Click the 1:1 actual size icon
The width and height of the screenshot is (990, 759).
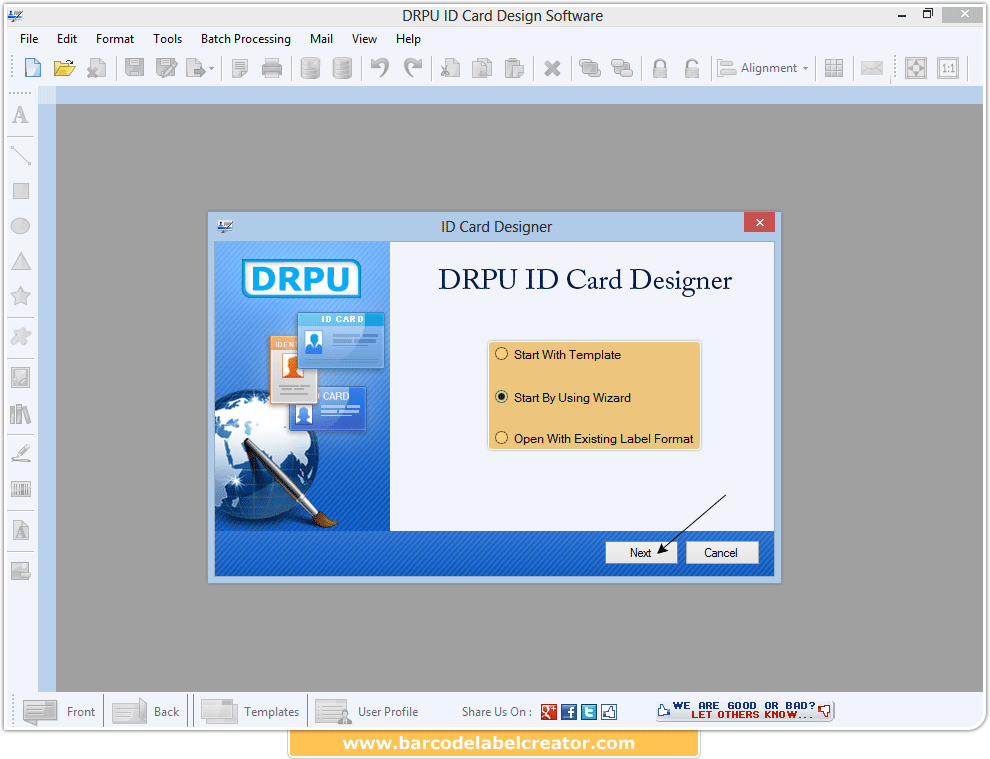[948, 68]
